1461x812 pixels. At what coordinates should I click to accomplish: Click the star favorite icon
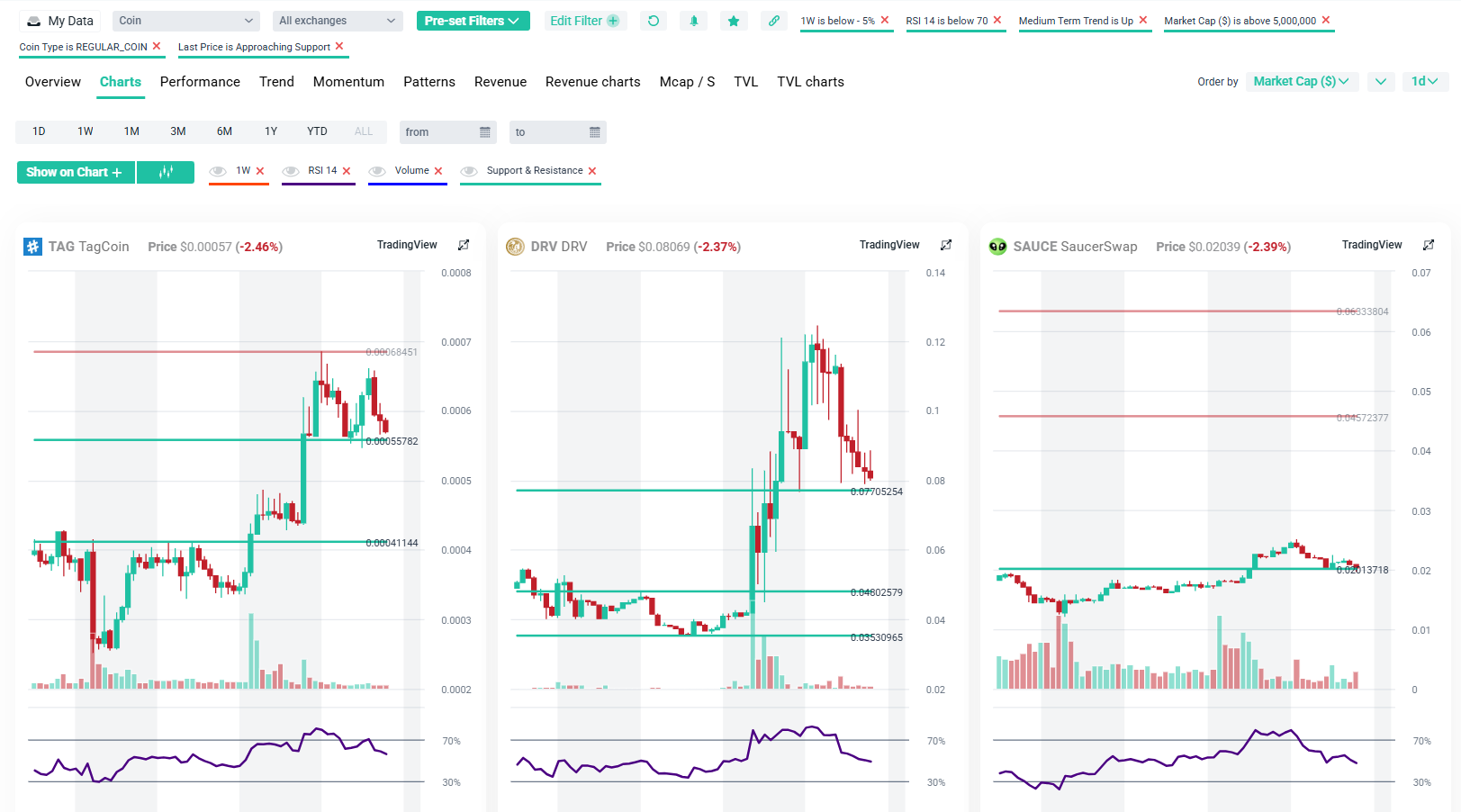pyautogui.click(x=734, y=21)
